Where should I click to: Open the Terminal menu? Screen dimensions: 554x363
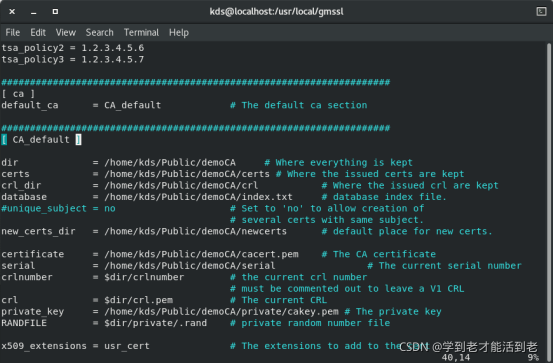point(141,33)
